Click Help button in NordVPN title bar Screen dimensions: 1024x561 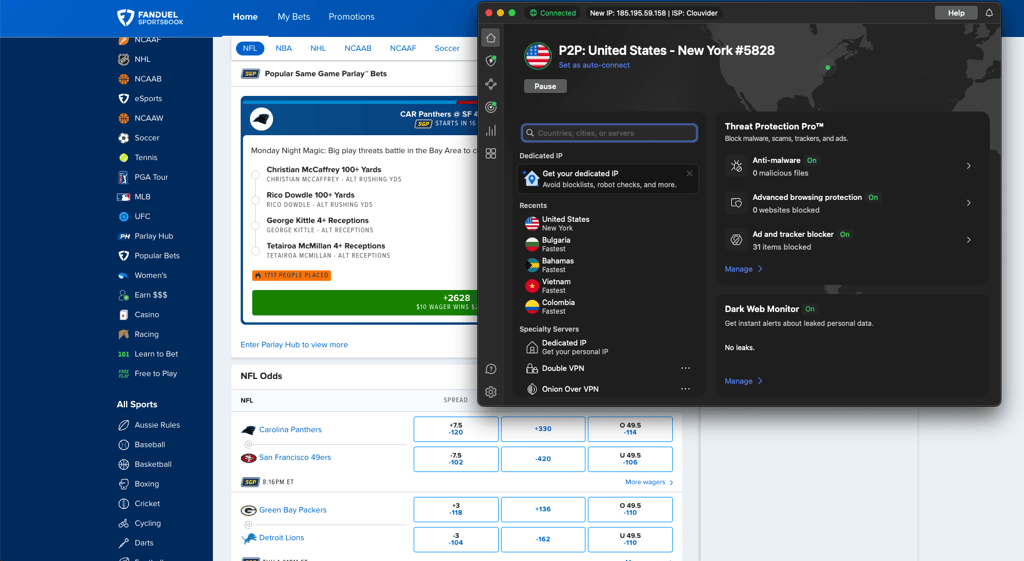(x=956, y=13)
